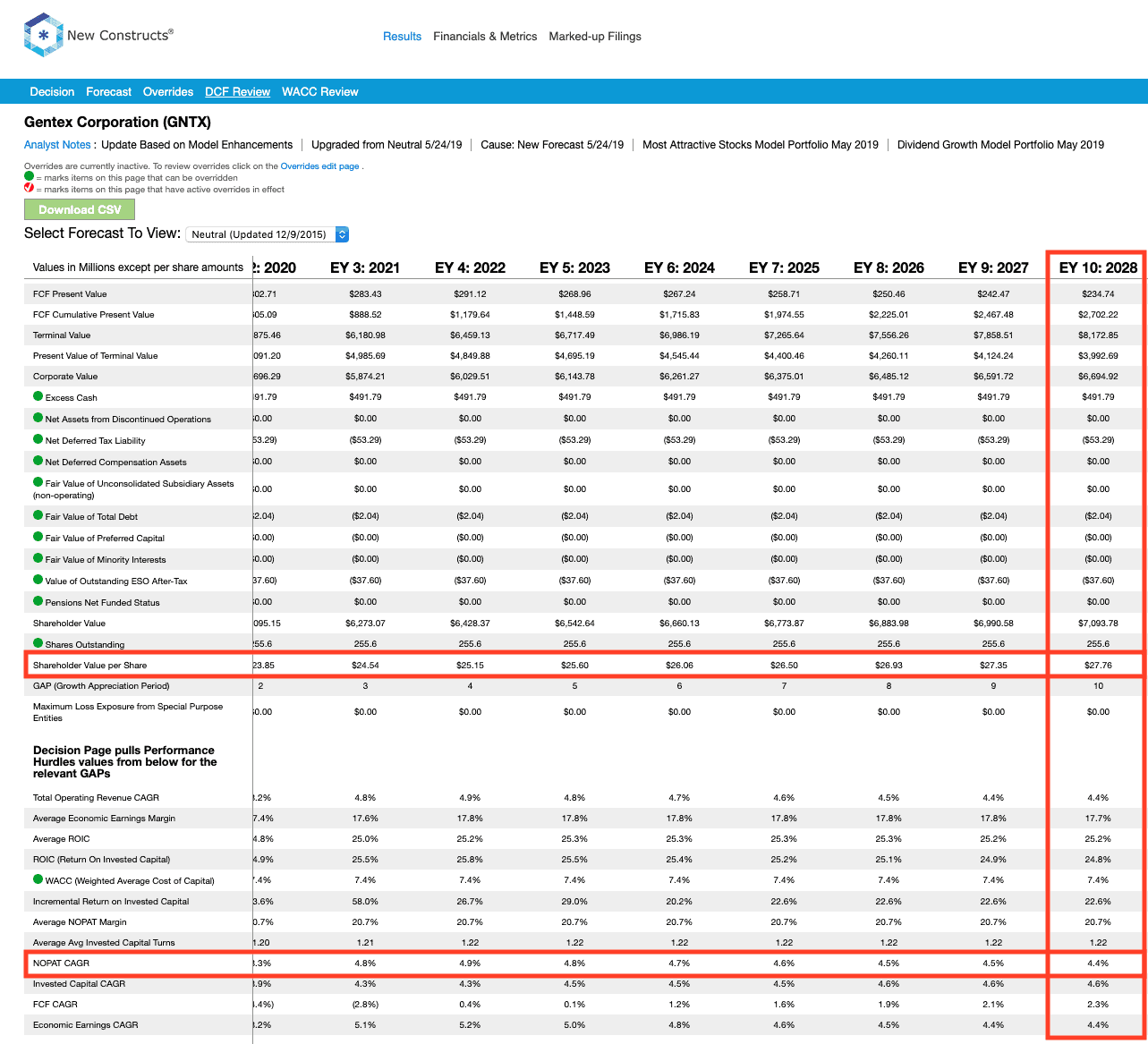The image size is (1148, 1044).
Task: Click the EY 10: 2028 column header
Action: [1098, 267]
